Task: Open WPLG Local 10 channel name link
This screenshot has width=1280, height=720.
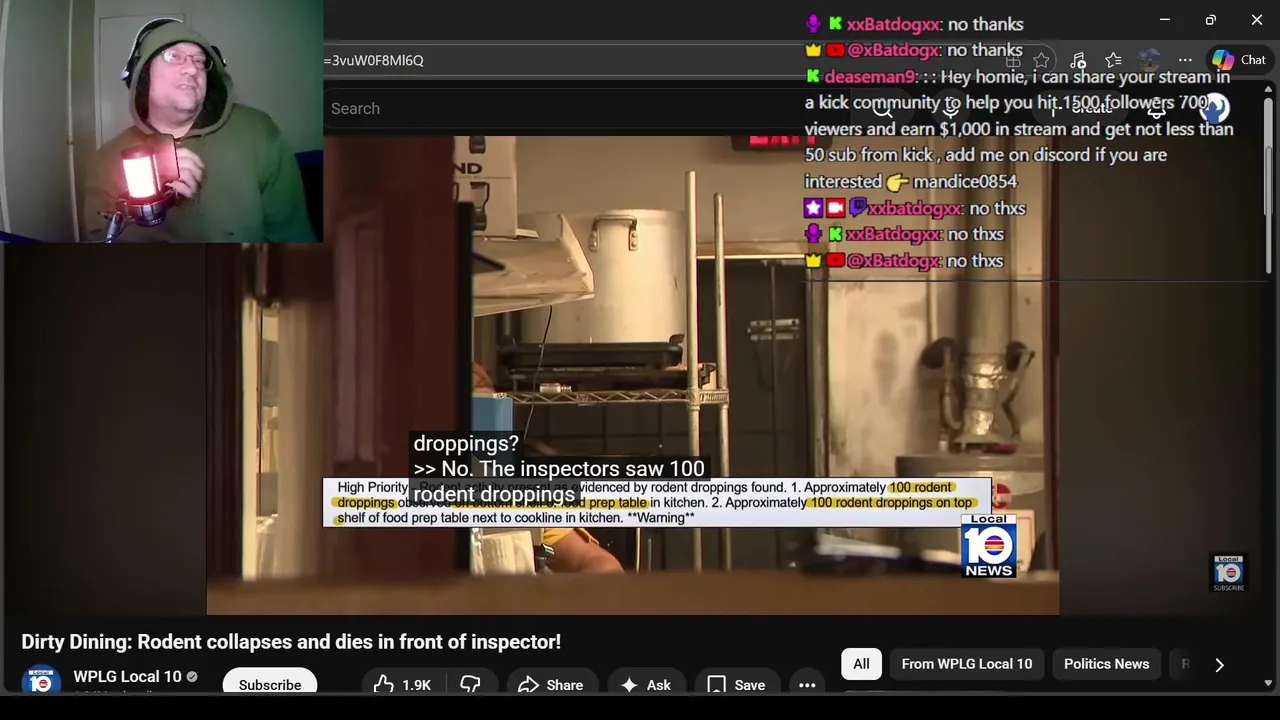Action: click(127, 676)
